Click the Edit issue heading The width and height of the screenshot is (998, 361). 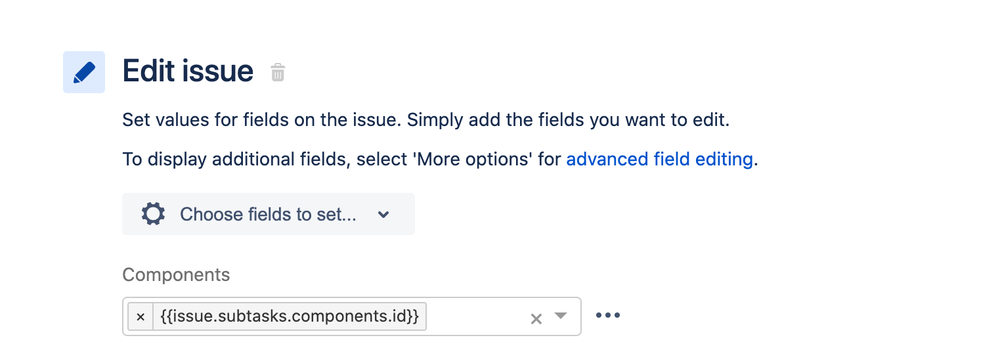click(188, 71)
